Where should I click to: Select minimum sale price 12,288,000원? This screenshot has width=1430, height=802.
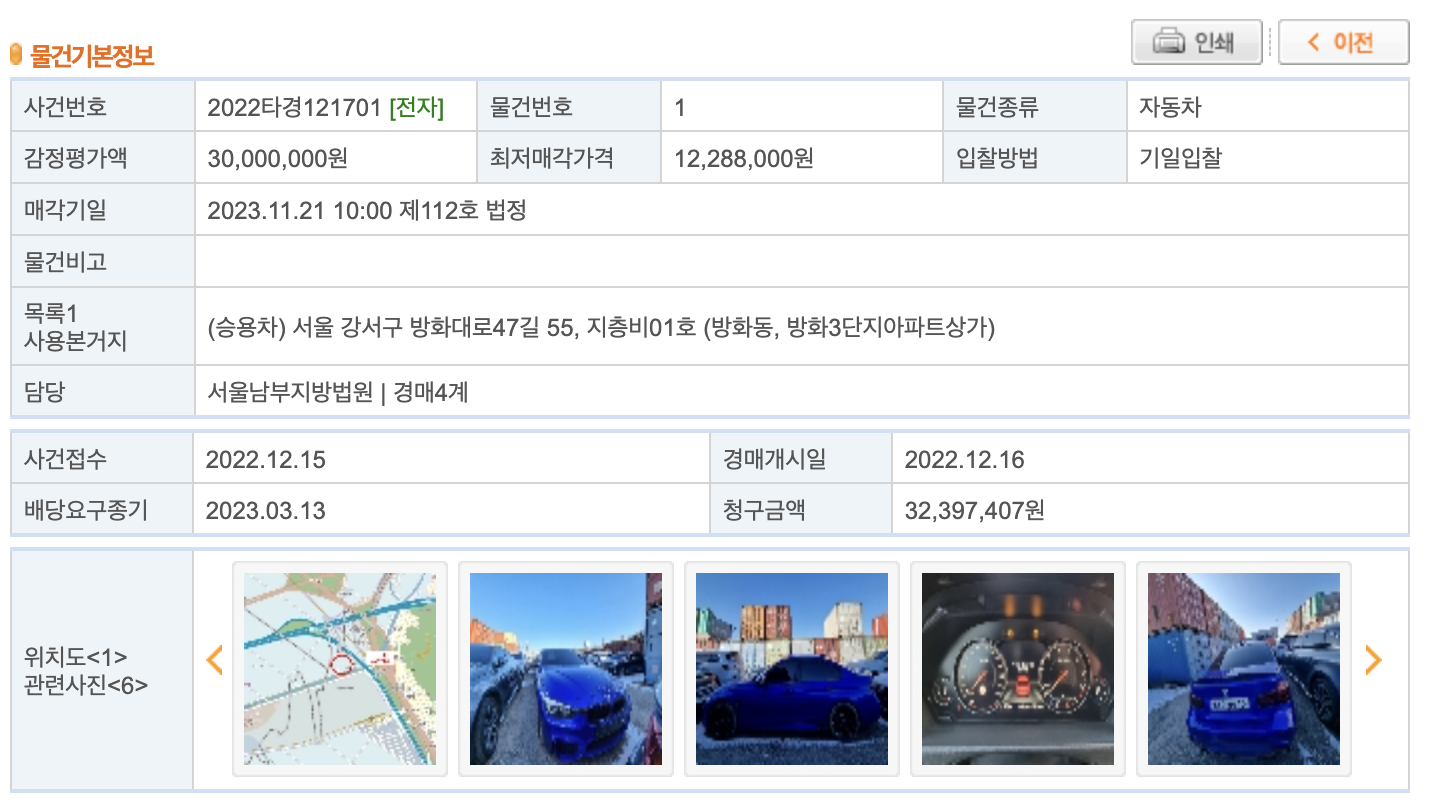[744, 158]
